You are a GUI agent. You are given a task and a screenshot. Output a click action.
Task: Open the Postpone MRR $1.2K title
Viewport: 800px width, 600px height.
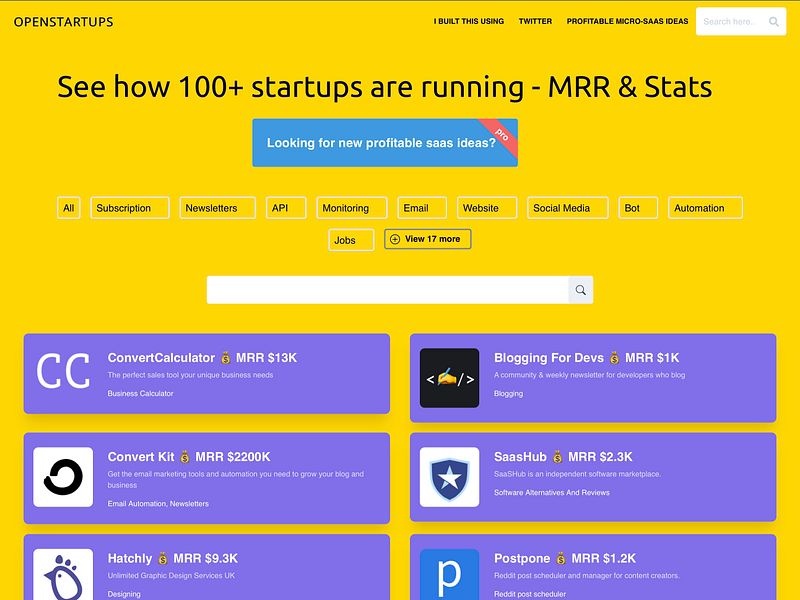pyautogui.click(x=565, y=559)
